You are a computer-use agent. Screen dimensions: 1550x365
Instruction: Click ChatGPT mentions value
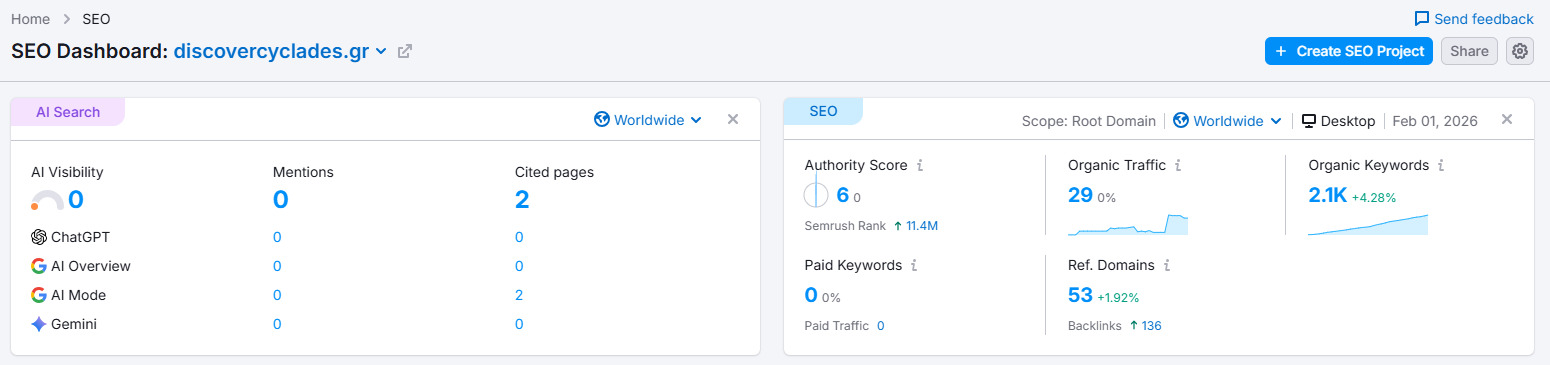tap(277, 237)
